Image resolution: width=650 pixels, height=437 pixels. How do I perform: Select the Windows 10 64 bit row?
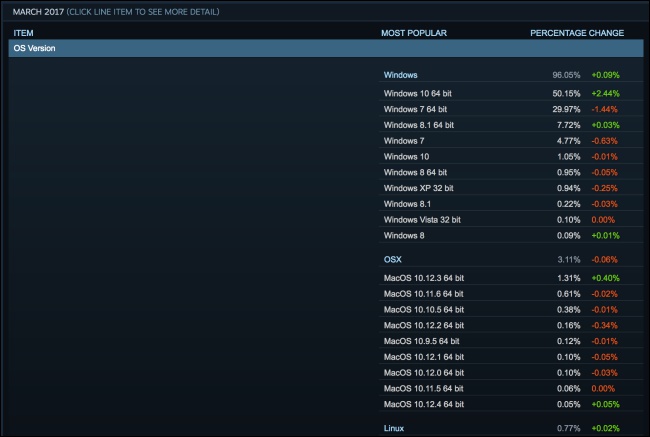coord(511,93)
